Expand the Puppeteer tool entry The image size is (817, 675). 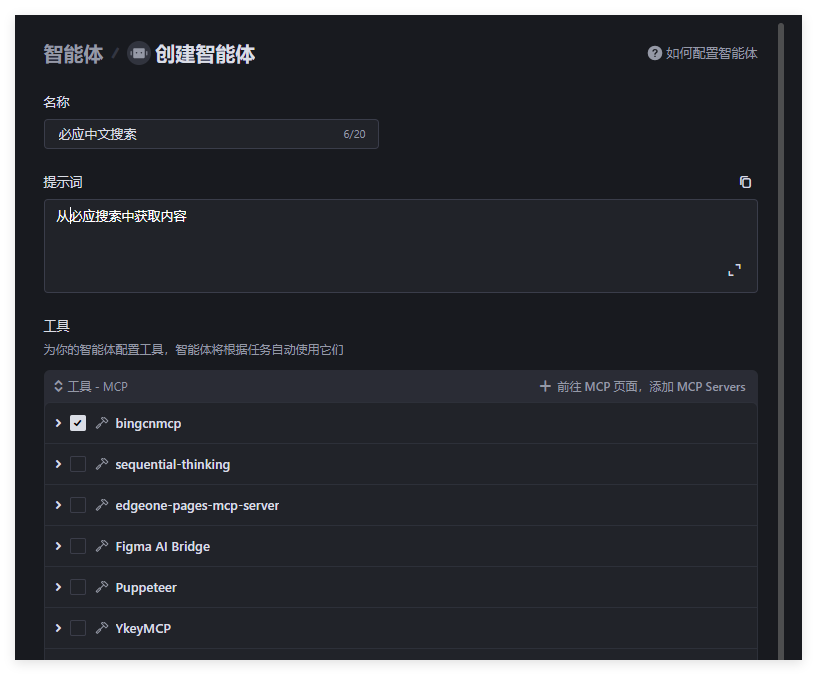[58, 588]
